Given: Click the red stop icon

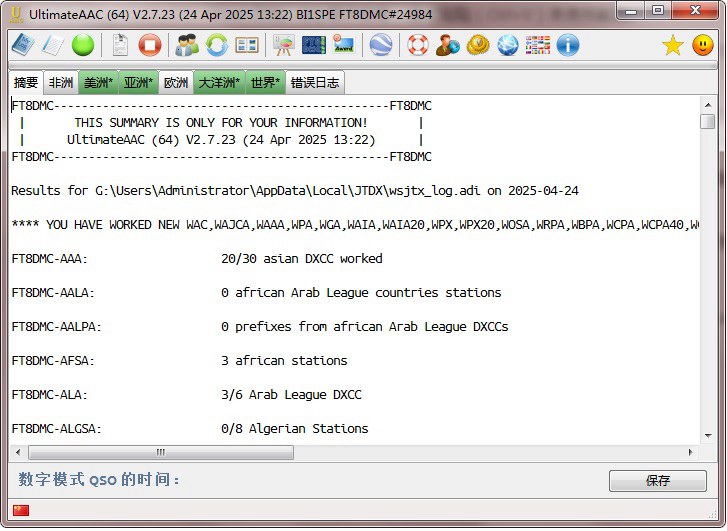Looking at the screenshot, I should click(150, 45).
